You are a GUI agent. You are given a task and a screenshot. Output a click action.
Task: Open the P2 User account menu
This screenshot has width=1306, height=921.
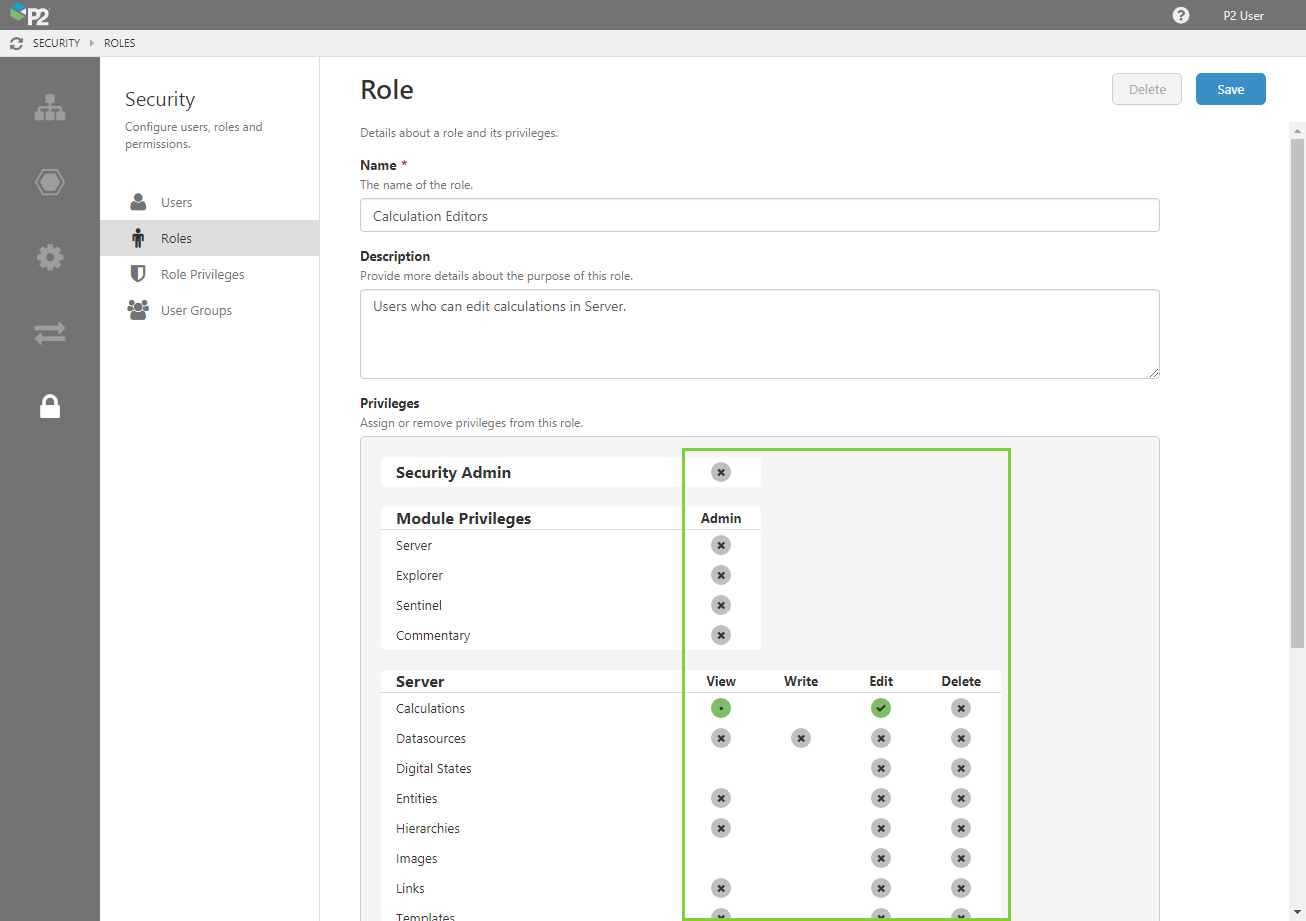1243,16
